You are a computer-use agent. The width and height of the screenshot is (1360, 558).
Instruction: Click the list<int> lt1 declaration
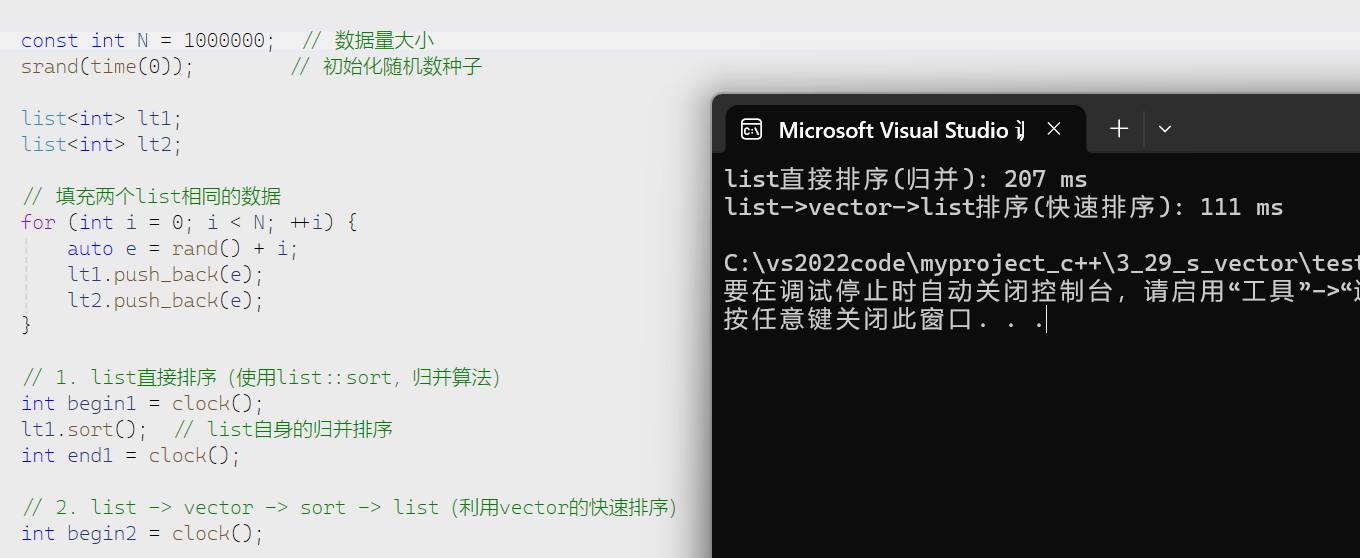click(101, 118)
